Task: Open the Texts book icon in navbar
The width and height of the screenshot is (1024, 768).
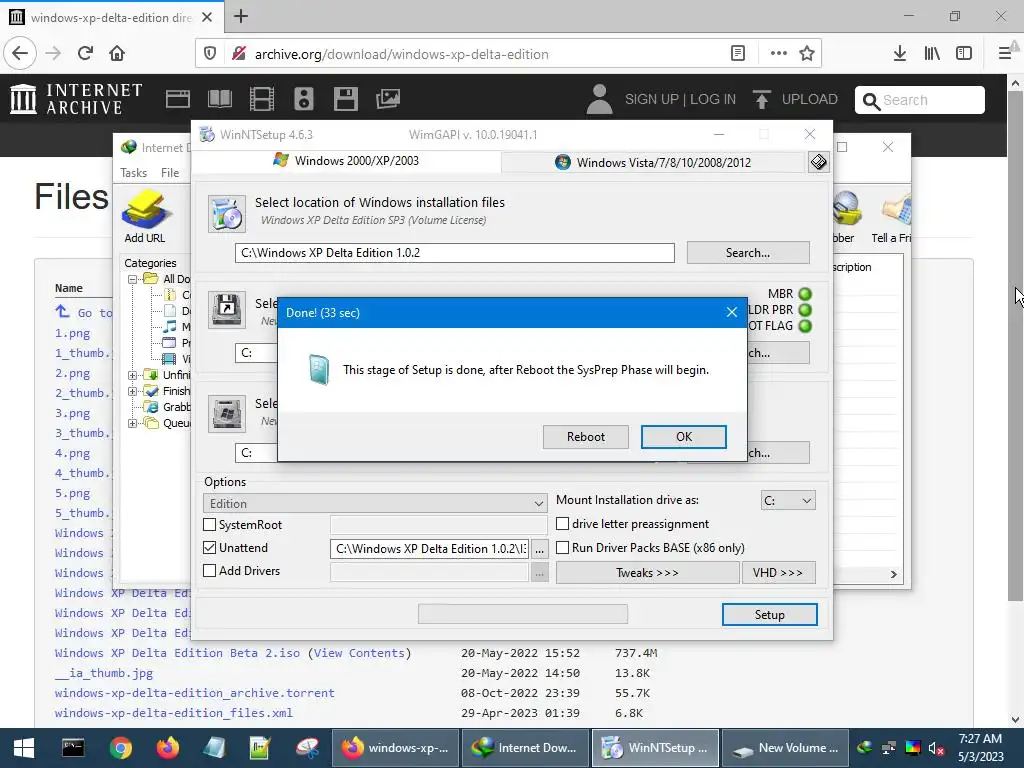Action: point(219,99)
